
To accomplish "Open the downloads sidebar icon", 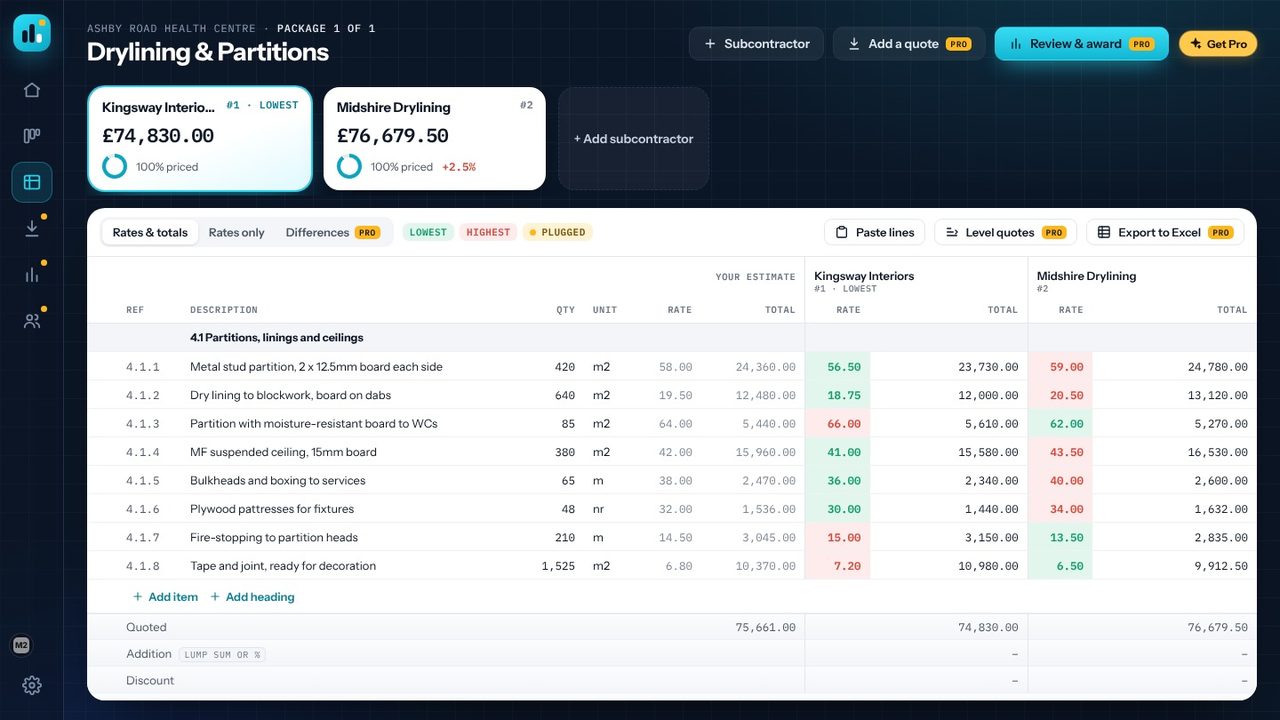I will tap(32, 228).
